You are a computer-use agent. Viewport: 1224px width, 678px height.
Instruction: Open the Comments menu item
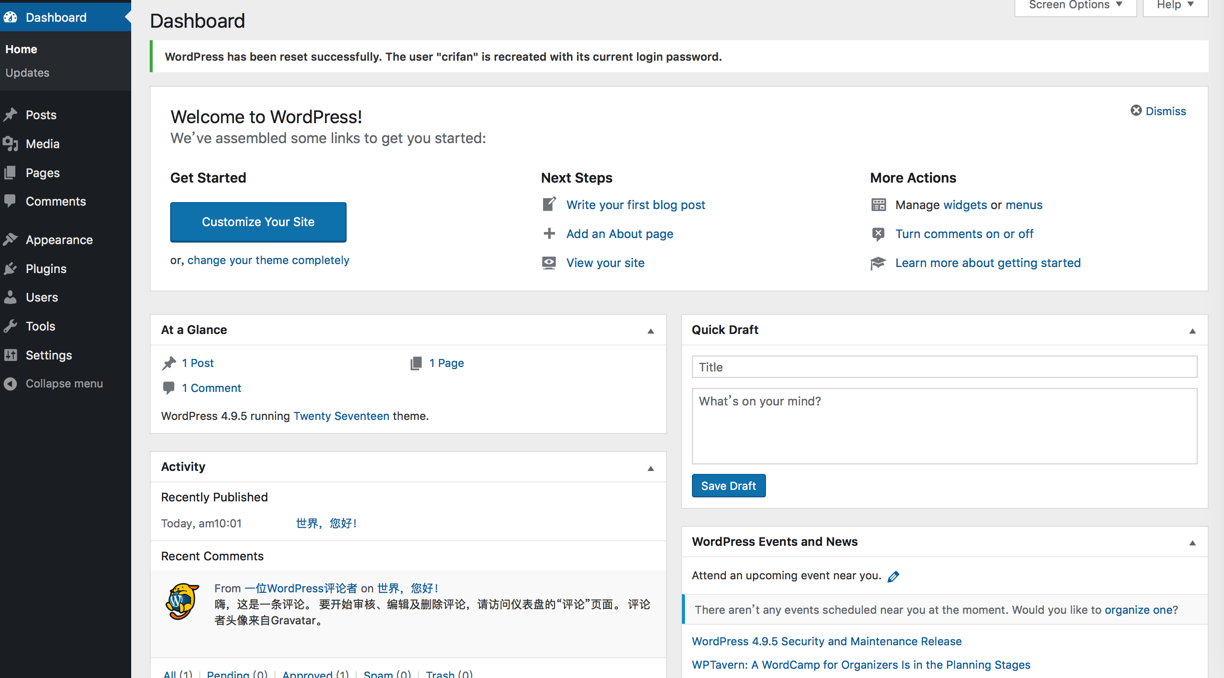(55, 201)
